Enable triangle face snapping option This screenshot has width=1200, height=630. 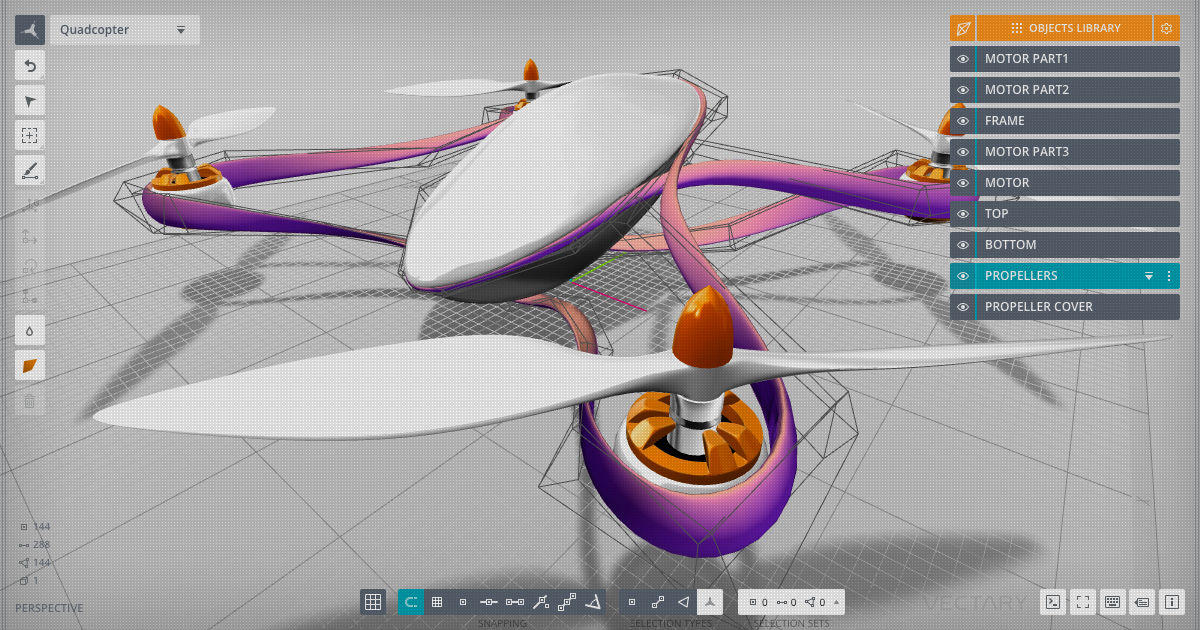593,602
